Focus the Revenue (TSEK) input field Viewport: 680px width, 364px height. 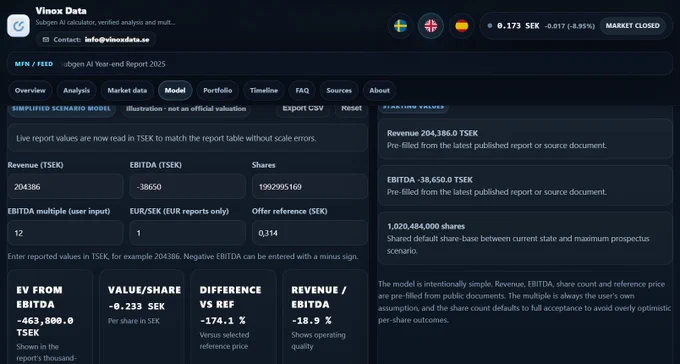click(65, 187)
